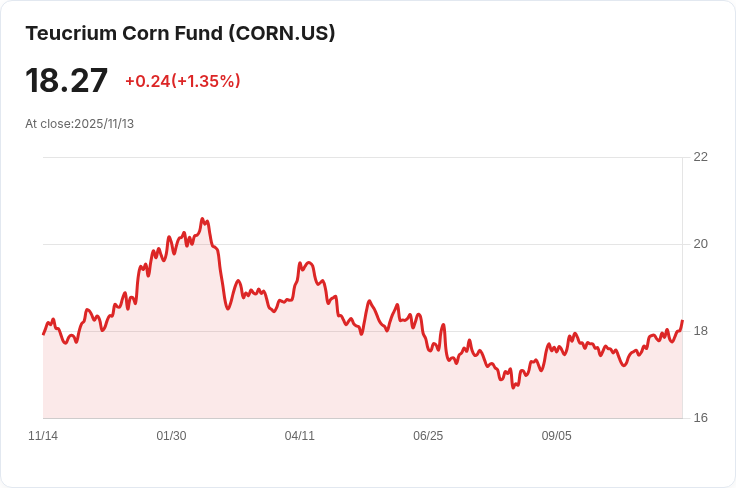Click the 01/30 x-axis date label
736x488 pixels.
point(171,436)
